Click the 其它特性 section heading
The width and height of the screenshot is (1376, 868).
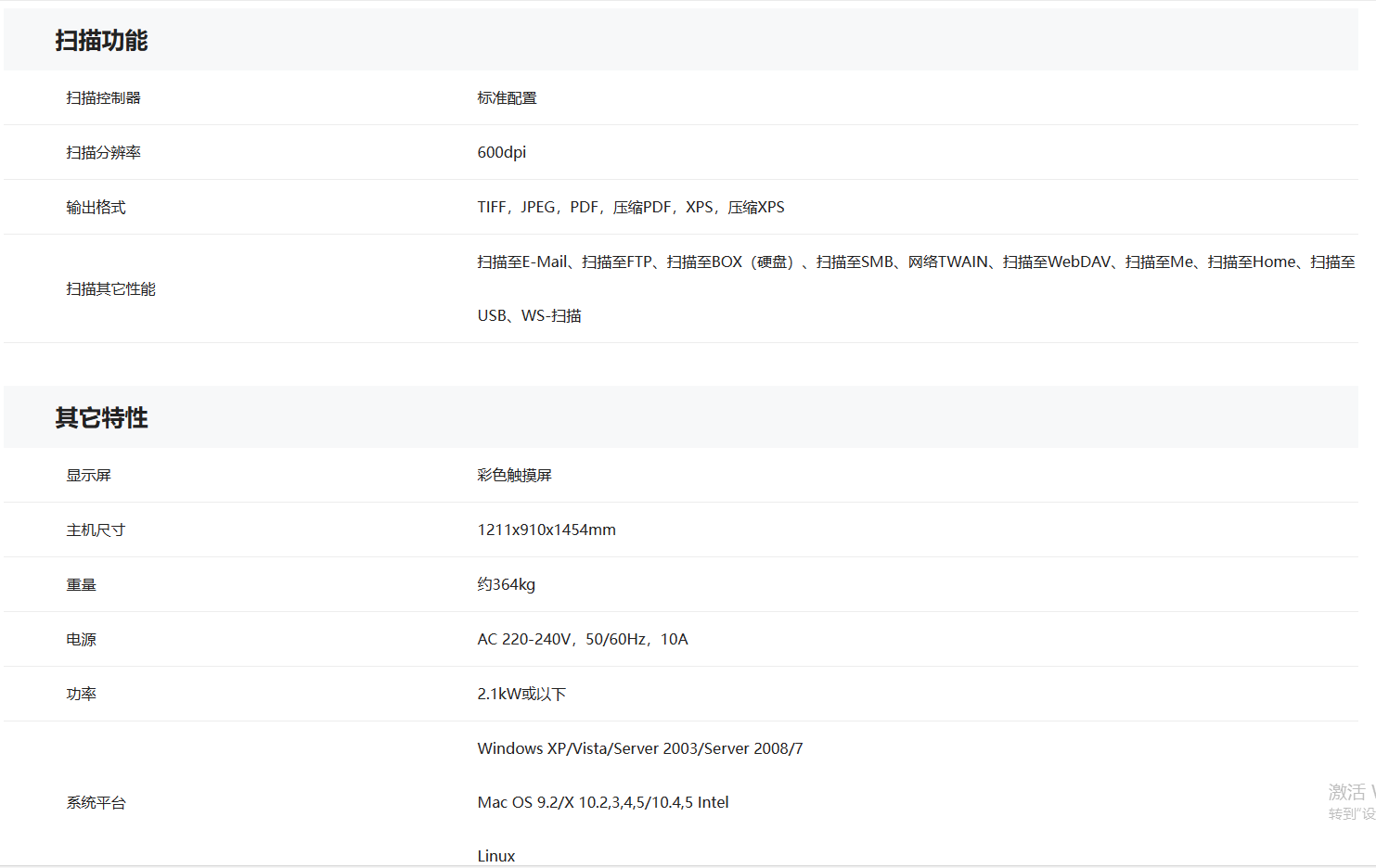pos(101,418)
